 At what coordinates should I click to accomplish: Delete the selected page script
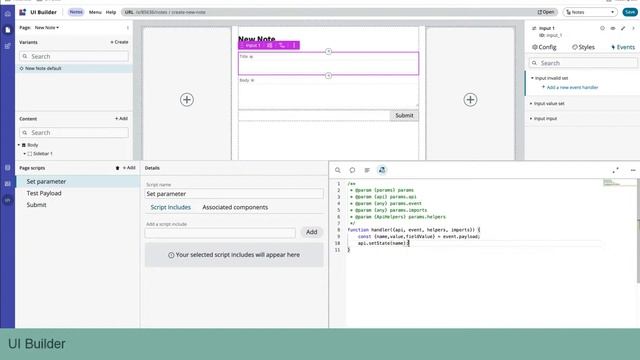click(118, 168)
